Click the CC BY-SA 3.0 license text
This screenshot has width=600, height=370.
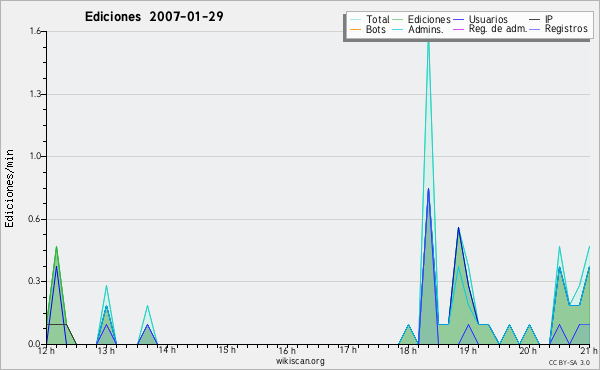(569, 363)
